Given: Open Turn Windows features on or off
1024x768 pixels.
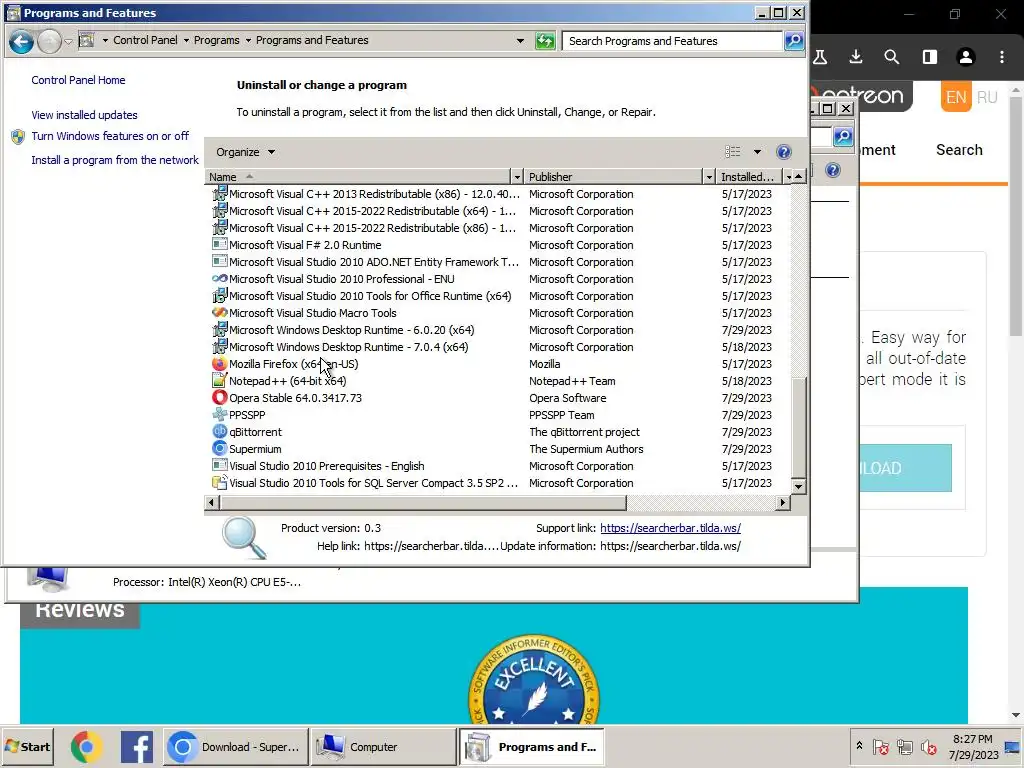Looking at the screenshot, I should tap(110, 136).
